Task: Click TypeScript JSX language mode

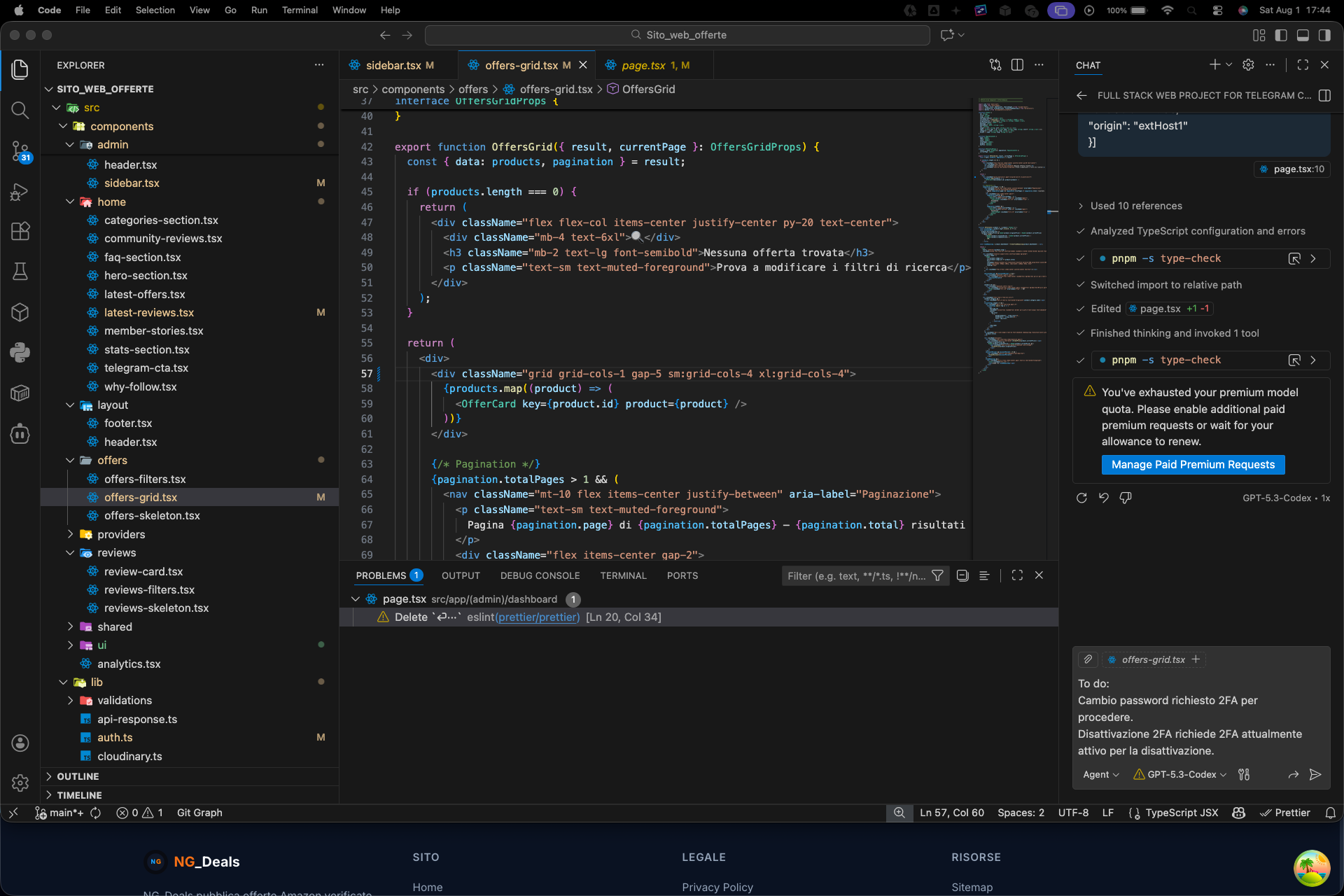Action: (x=1182, y=813)
